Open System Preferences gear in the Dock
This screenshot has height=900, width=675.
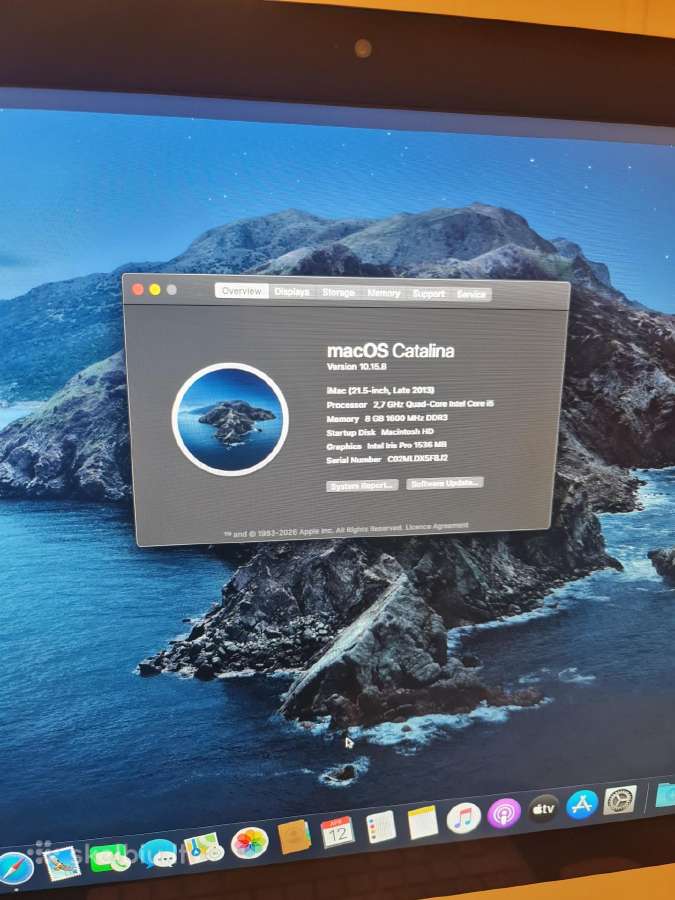point(620,800)
